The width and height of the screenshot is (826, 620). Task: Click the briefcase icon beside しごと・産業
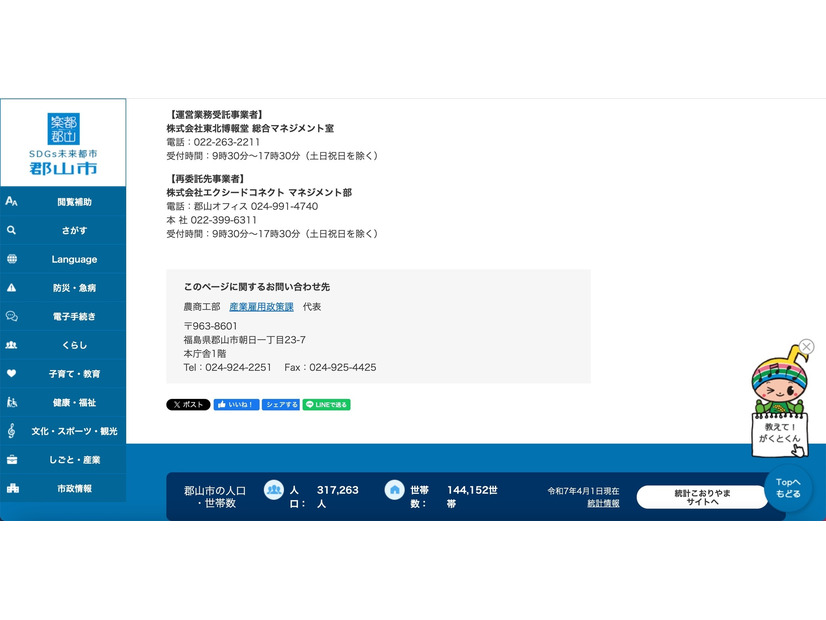(12, 460)
